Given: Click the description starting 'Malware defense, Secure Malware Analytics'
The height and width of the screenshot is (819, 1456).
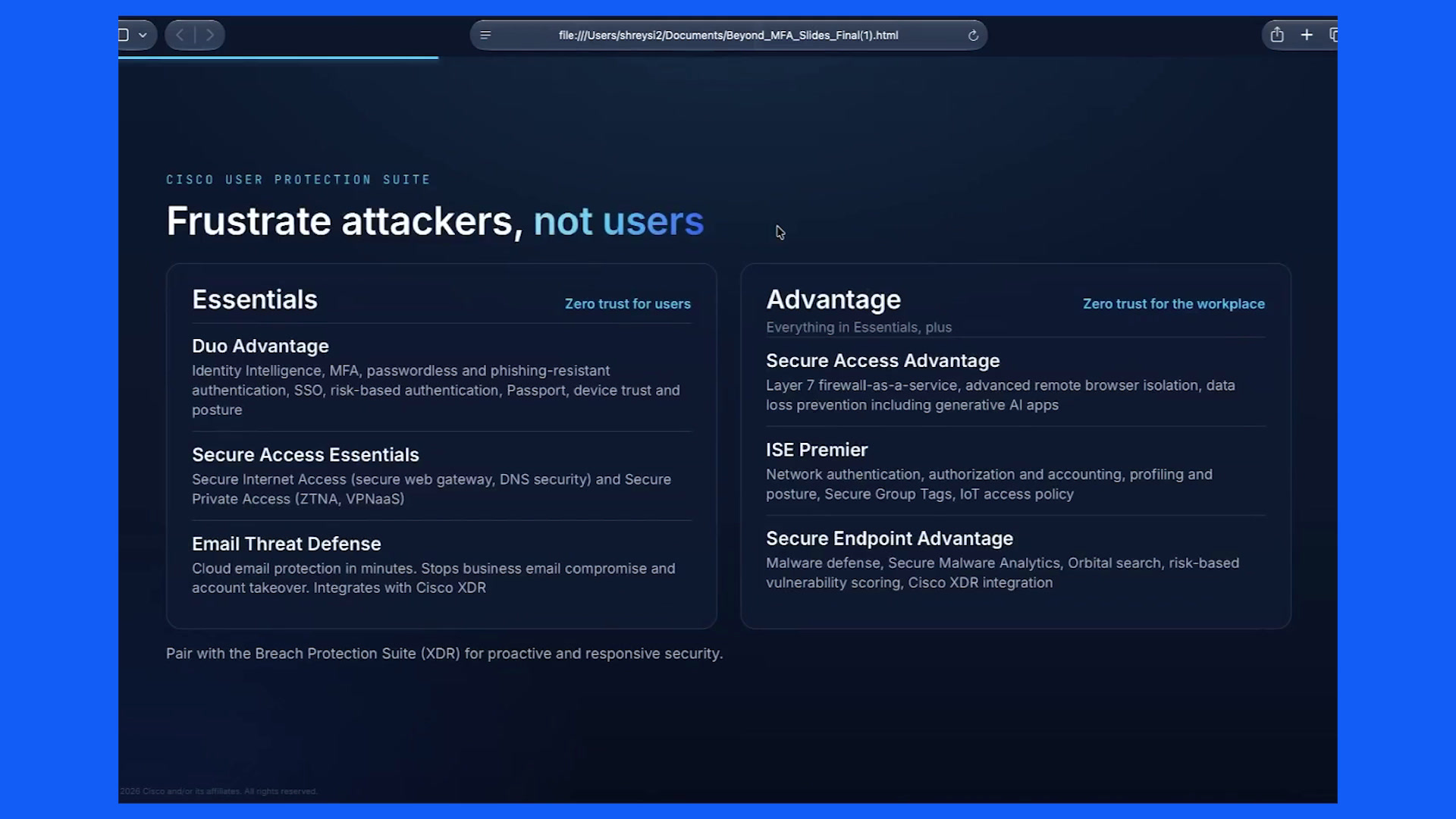Looking at the screenshot, I should pos(1003,573).
